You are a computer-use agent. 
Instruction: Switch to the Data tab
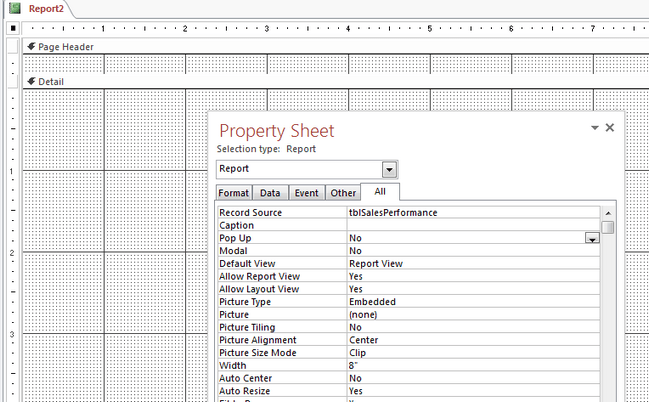tap(270, 193)
